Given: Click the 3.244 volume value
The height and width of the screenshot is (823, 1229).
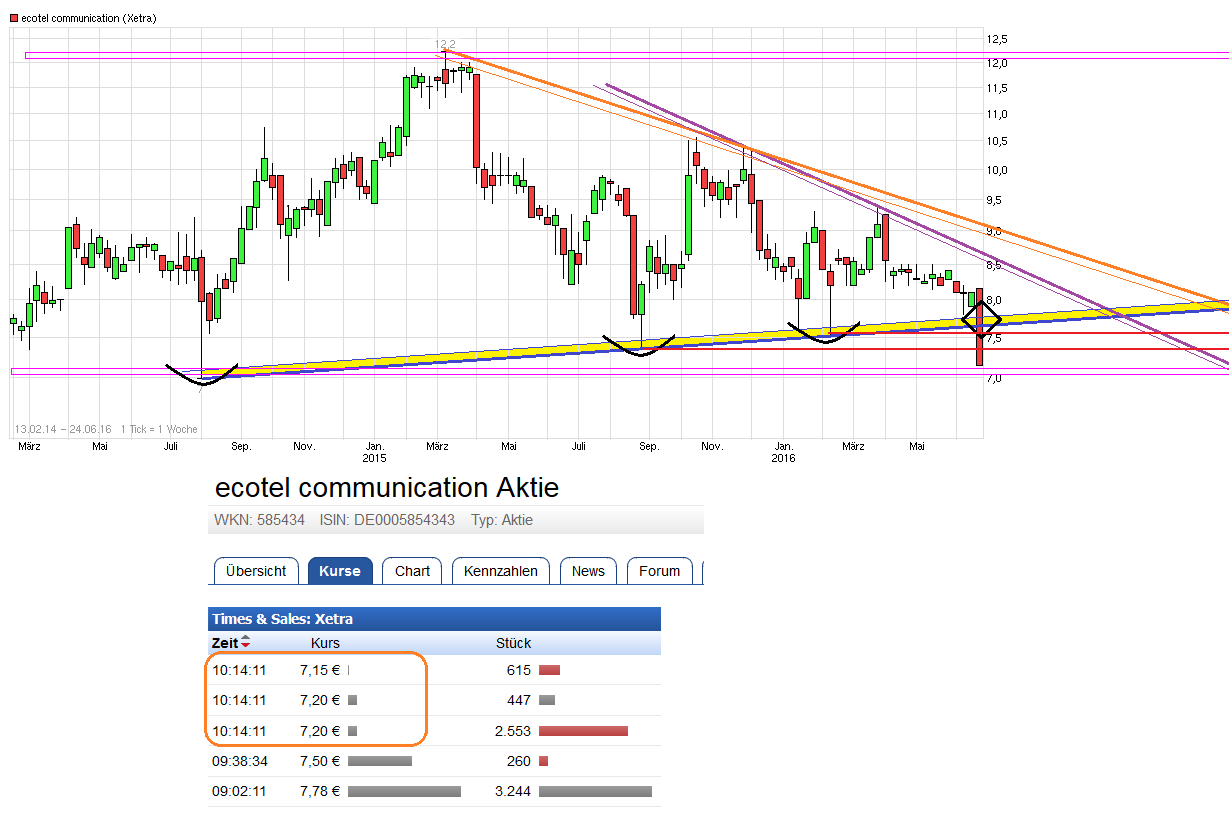Looking at the screenshot, I should point(513,791).
